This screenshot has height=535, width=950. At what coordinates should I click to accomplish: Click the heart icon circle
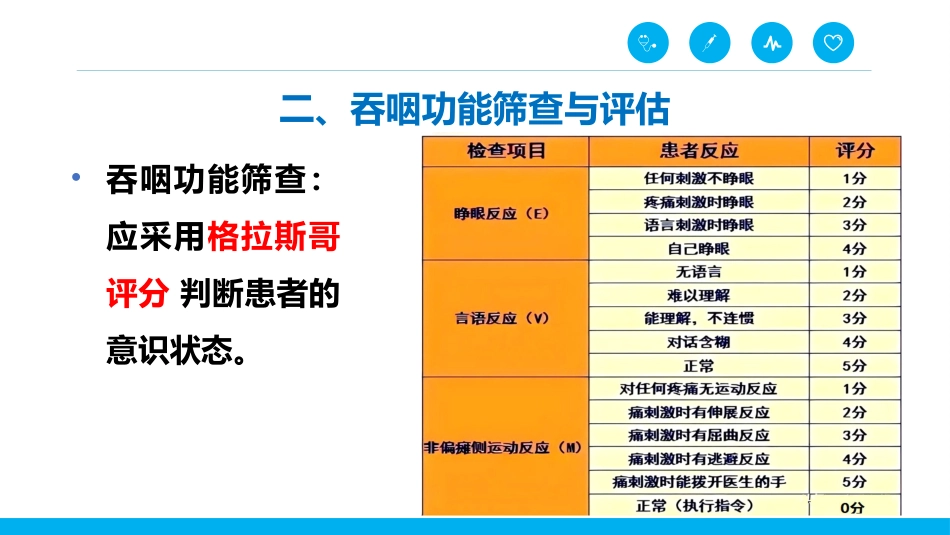click(x=833, y=42)
